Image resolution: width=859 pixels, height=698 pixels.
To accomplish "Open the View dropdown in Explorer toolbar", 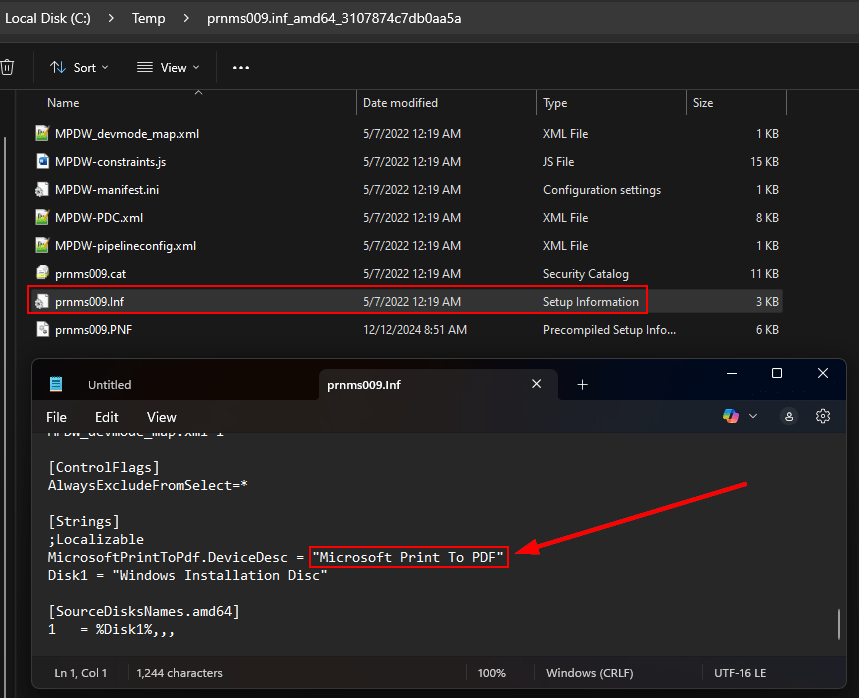I will point(168,67).
